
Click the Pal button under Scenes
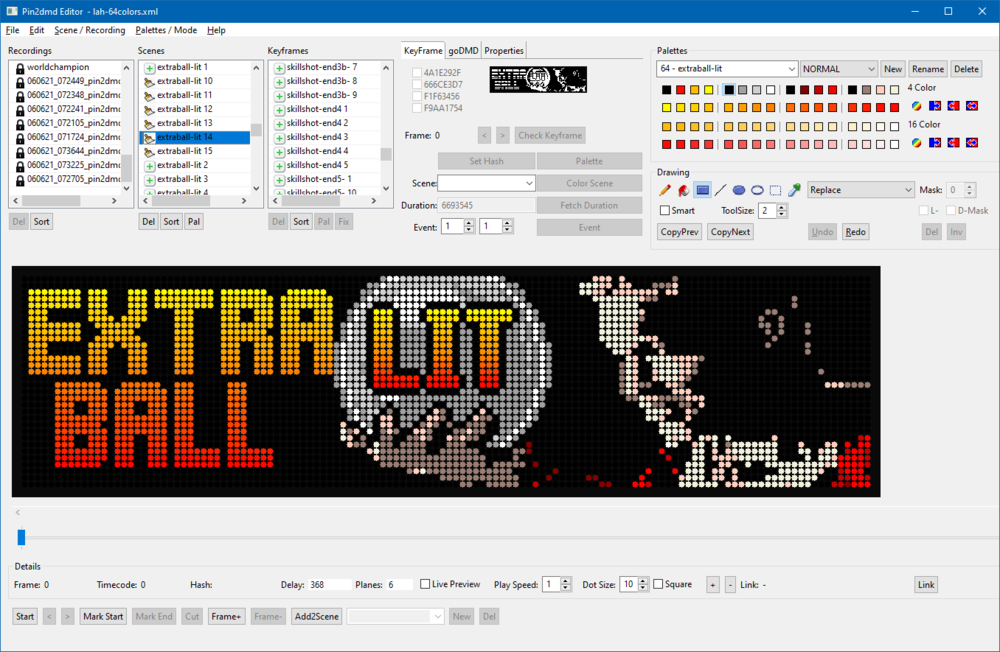point(194,221)
